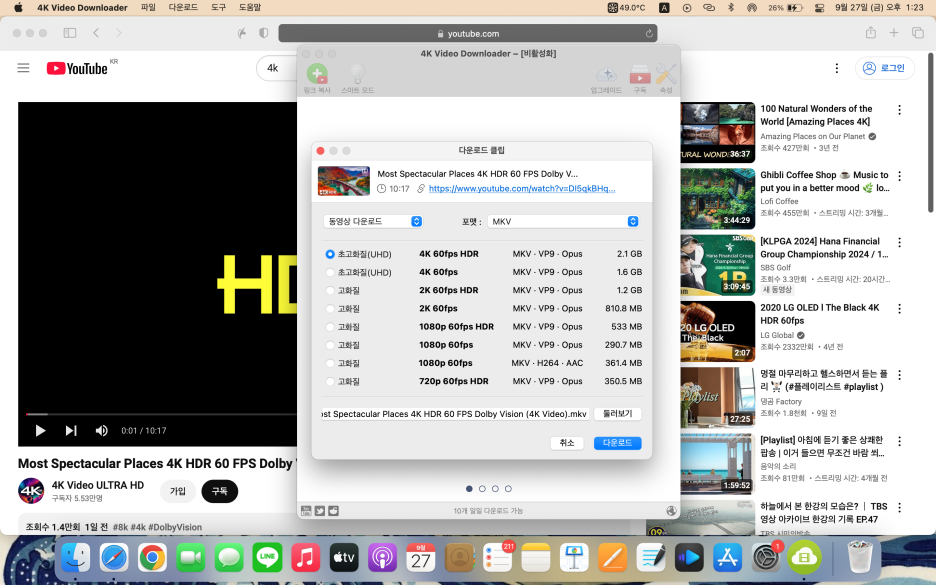Click the Upgrade (업그레이드) cloud icon
The width and height of the screenshot is (936, 585).
606,75
